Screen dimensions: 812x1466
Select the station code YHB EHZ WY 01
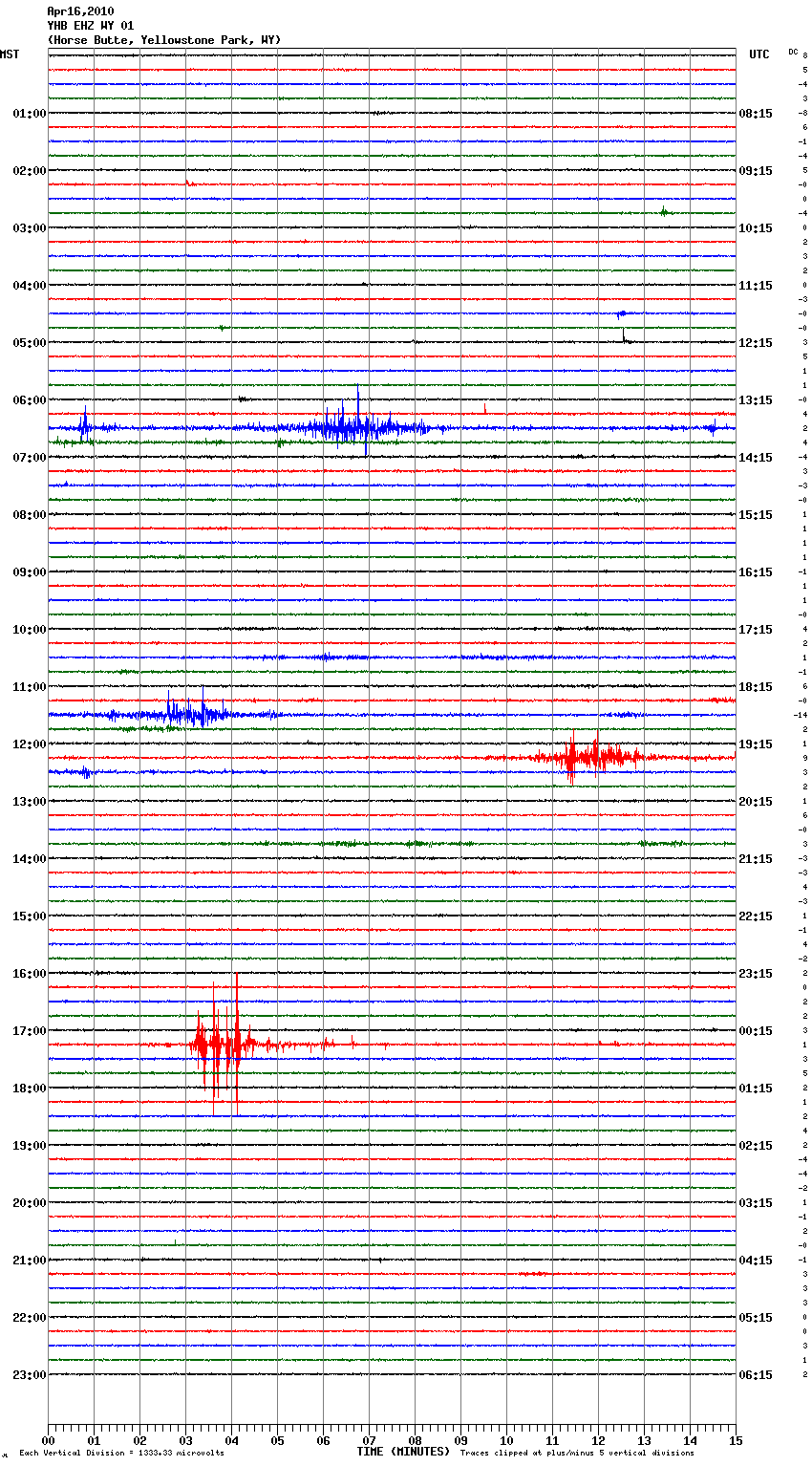tap(91, 26)
